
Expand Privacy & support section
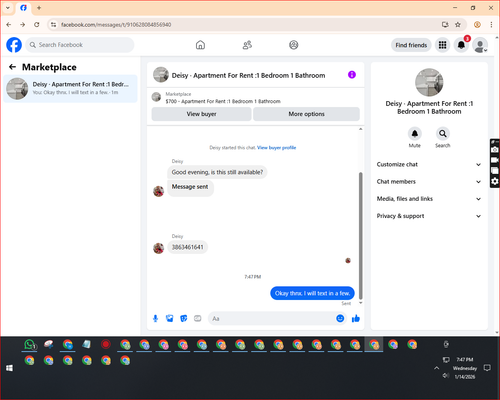tap(429, 216)
